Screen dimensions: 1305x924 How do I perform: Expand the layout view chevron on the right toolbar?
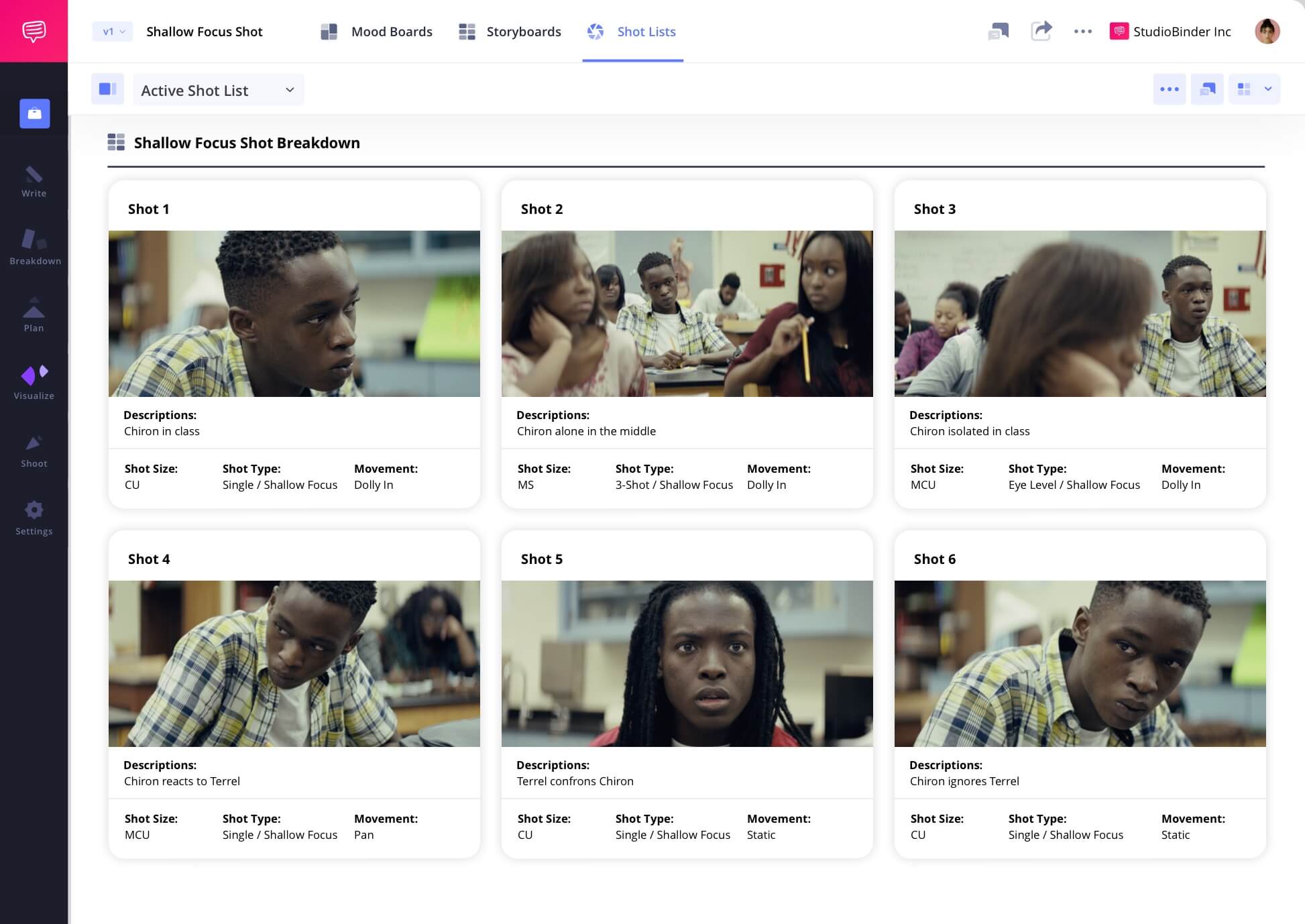1268,89
